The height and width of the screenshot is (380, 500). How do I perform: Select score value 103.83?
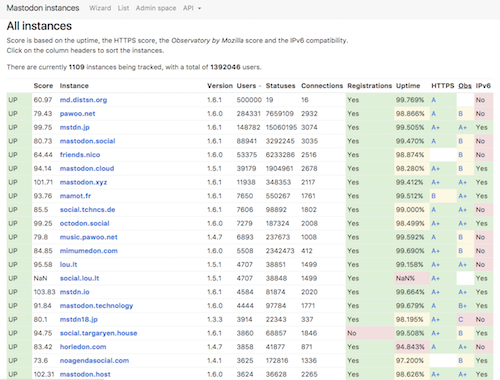point(44,292)
